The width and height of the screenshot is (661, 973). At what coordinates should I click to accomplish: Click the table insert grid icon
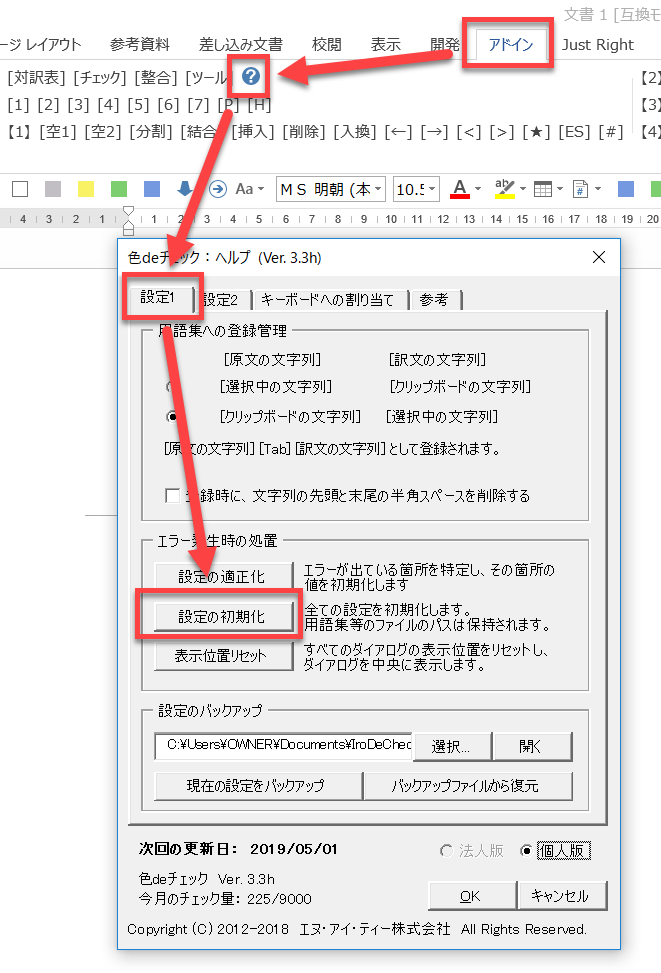coord(542,188)
